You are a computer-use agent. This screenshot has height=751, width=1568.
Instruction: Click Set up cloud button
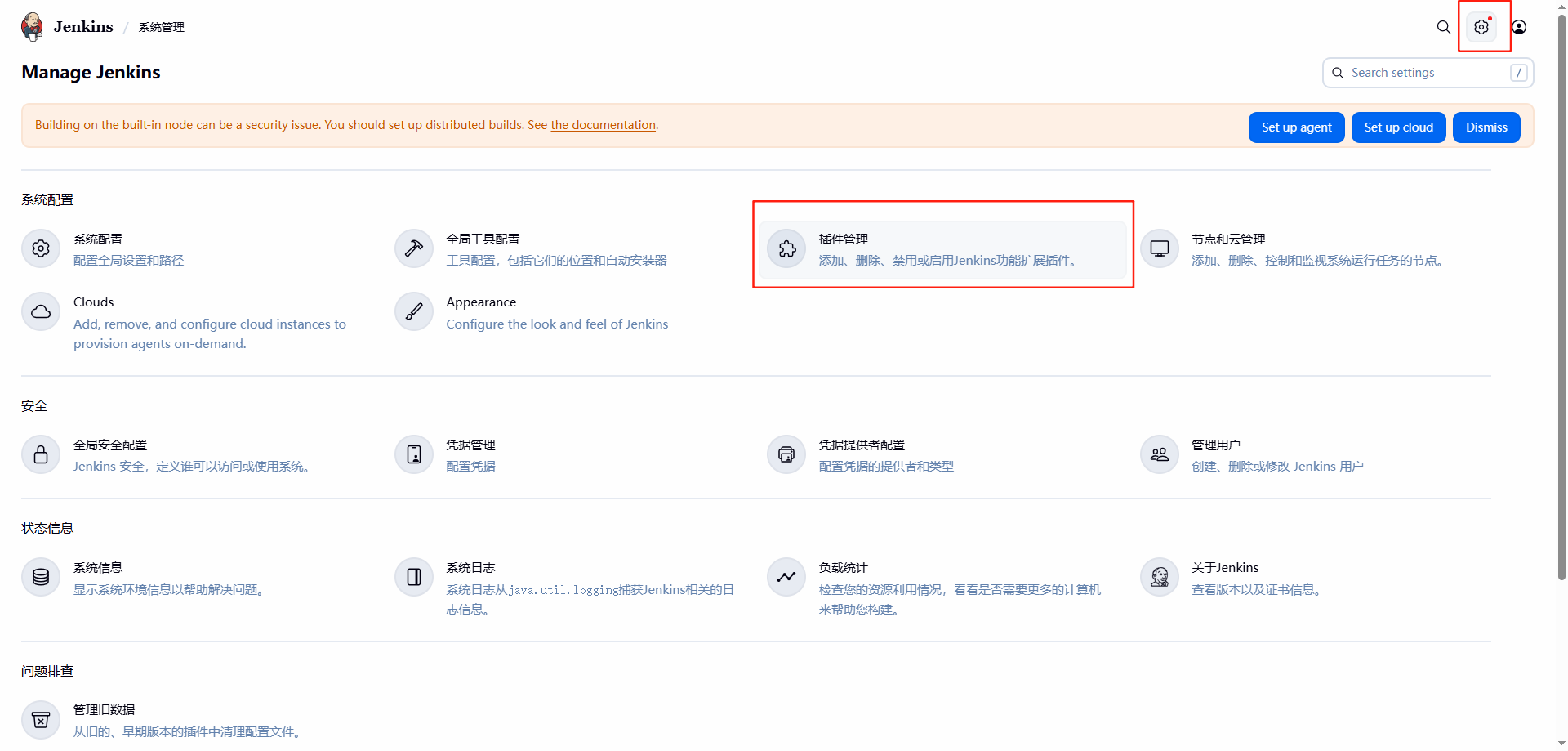1398,127
